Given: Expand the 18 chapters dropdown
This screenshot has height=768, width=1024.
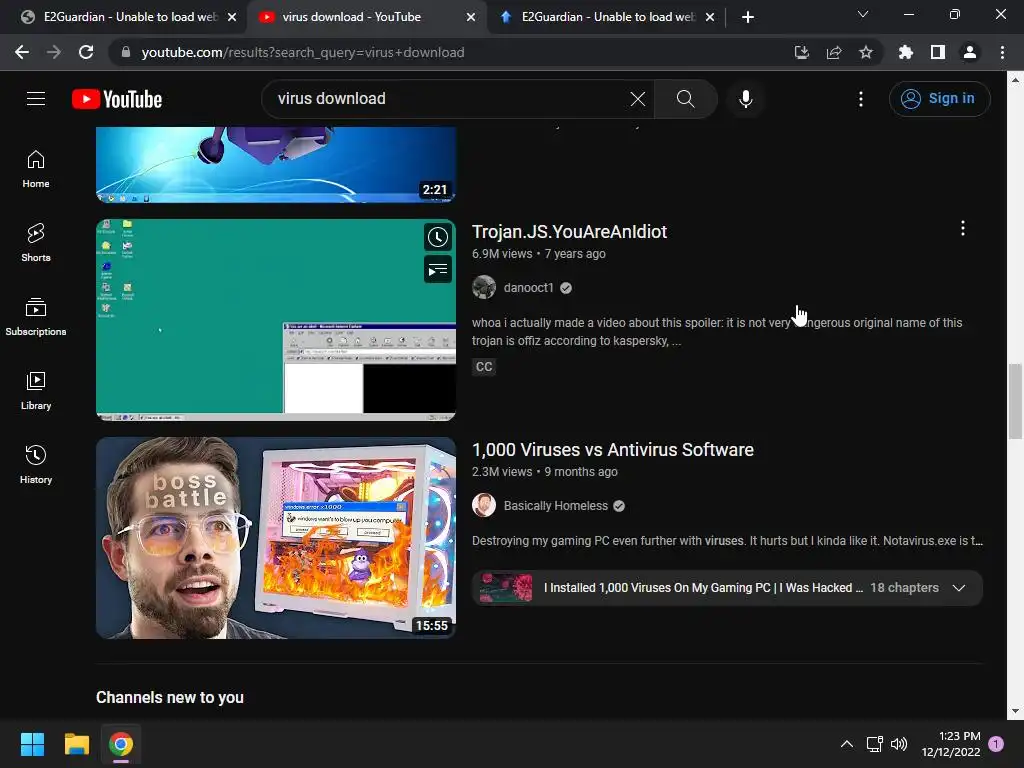Looking at the screenshot, I should [959, 588].
